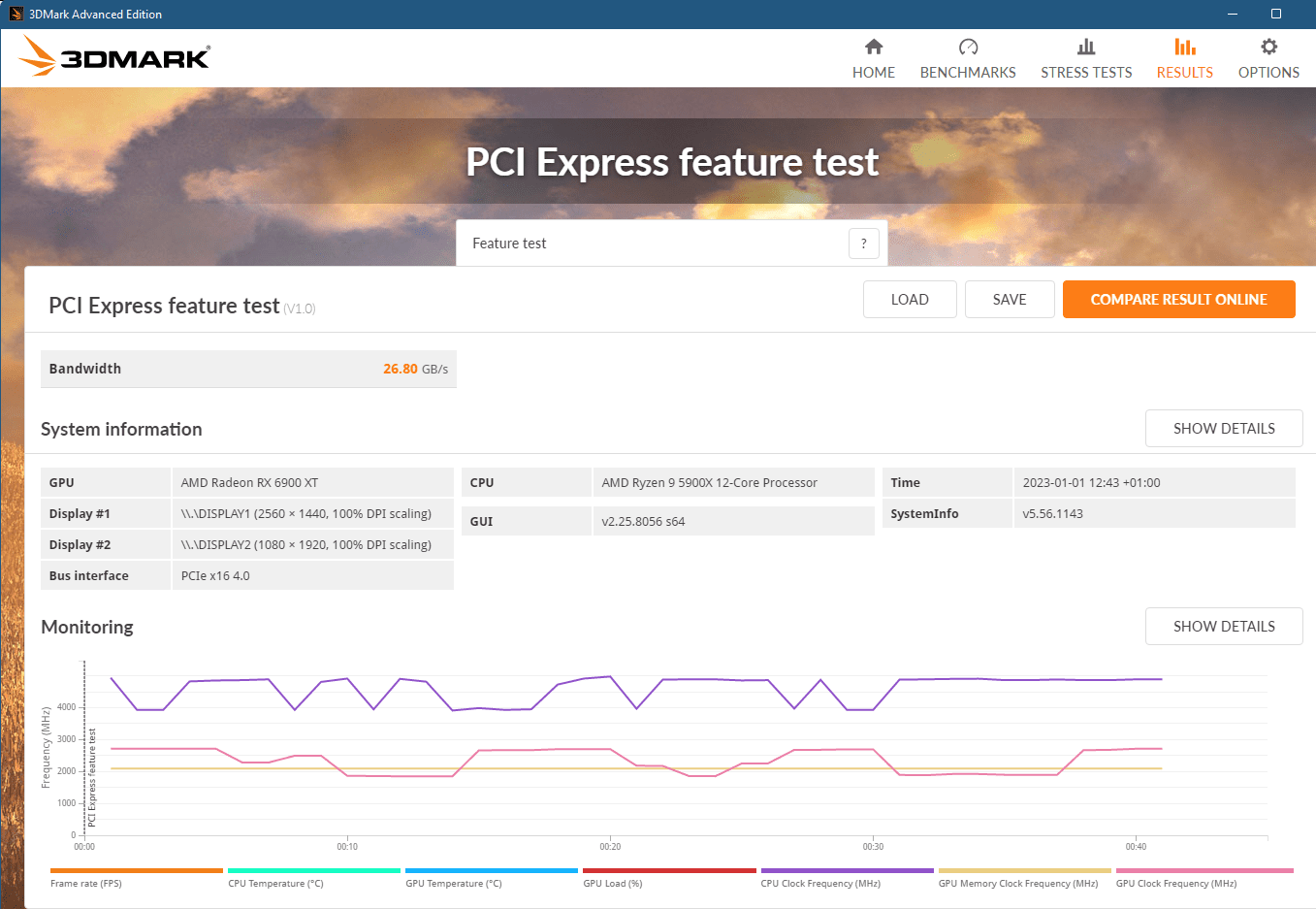Click the PCI Express feature test result heading
This screenshot has height=909, width=1316.
click(x=164, y=306)
